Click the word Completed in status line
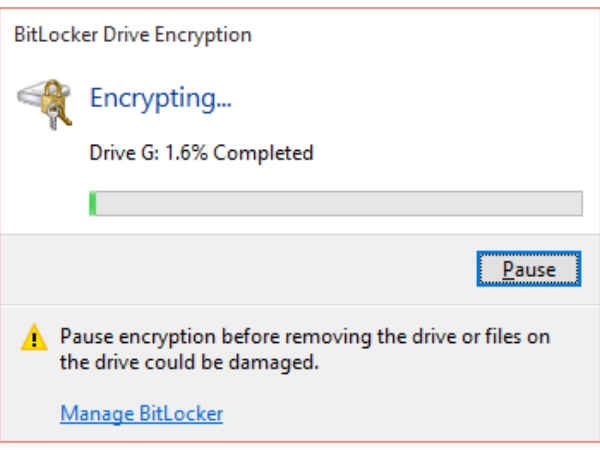 (x=263, y=153)
